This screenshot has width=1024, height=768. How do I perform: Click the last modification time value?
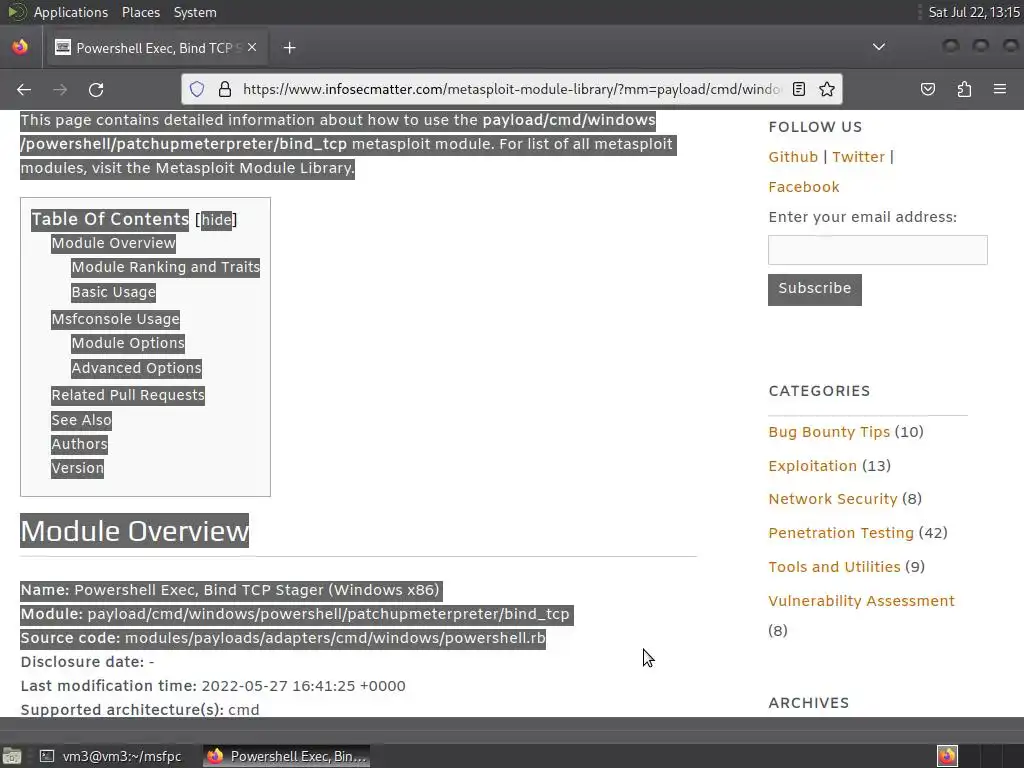[x=304, y=686]
